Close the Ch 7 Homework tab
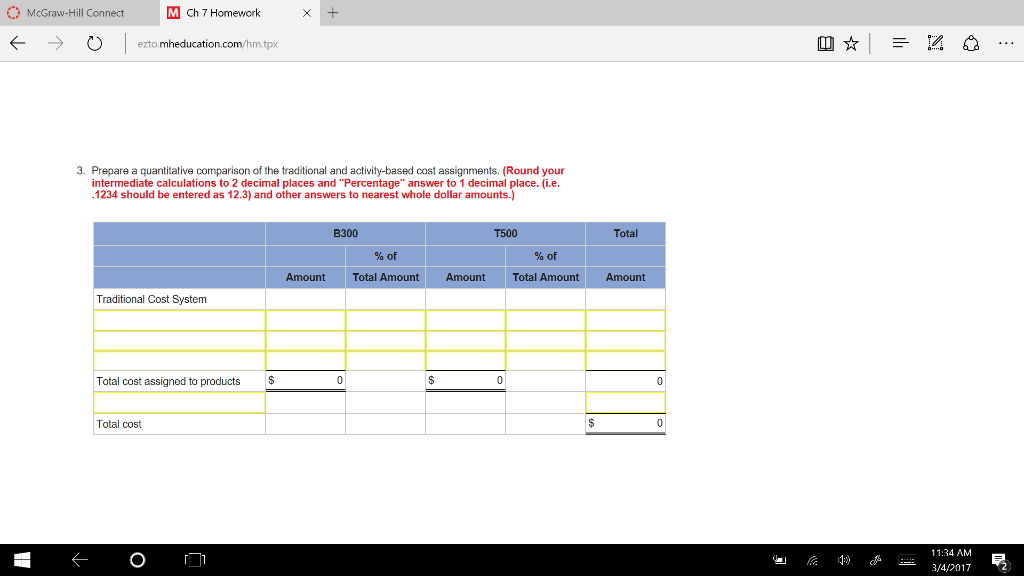This screenshot has height=576, width=1024. (x=307, y=13)
